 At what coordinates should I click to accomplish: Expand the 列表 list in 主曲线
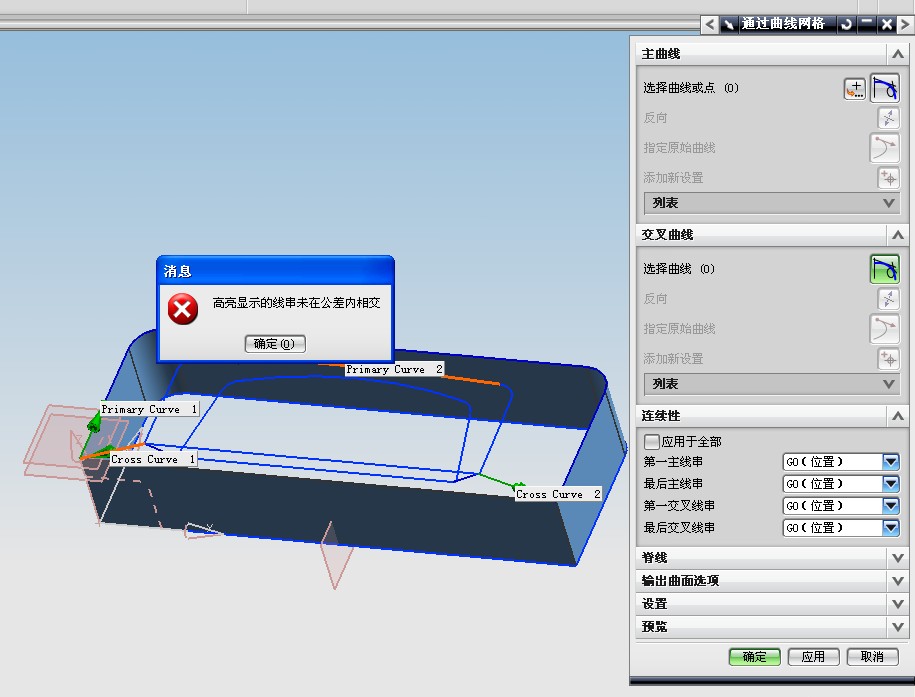pos(770,203)
